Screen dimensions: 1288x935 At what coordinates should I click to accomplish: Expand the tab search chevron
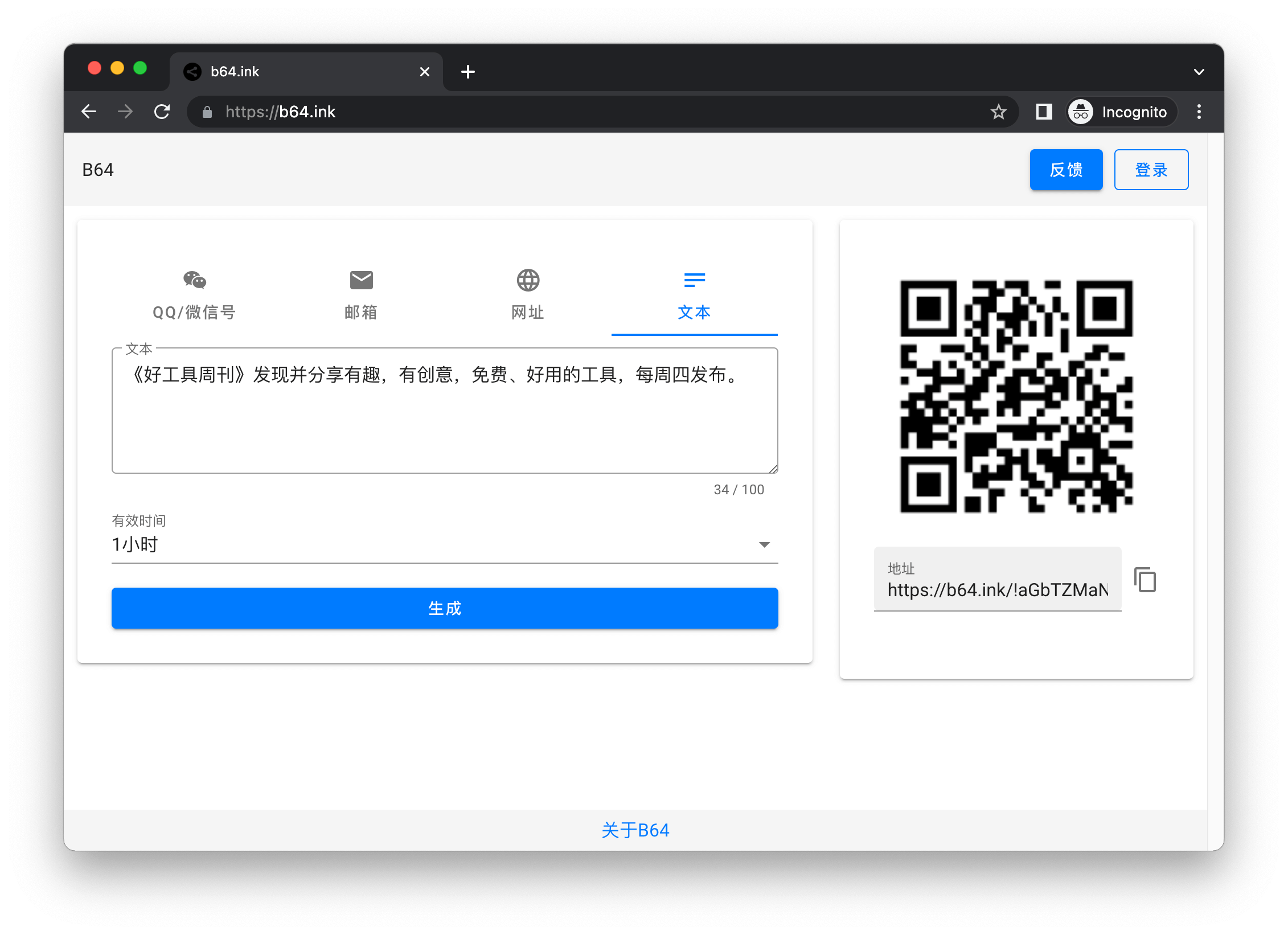[1199, 72]
